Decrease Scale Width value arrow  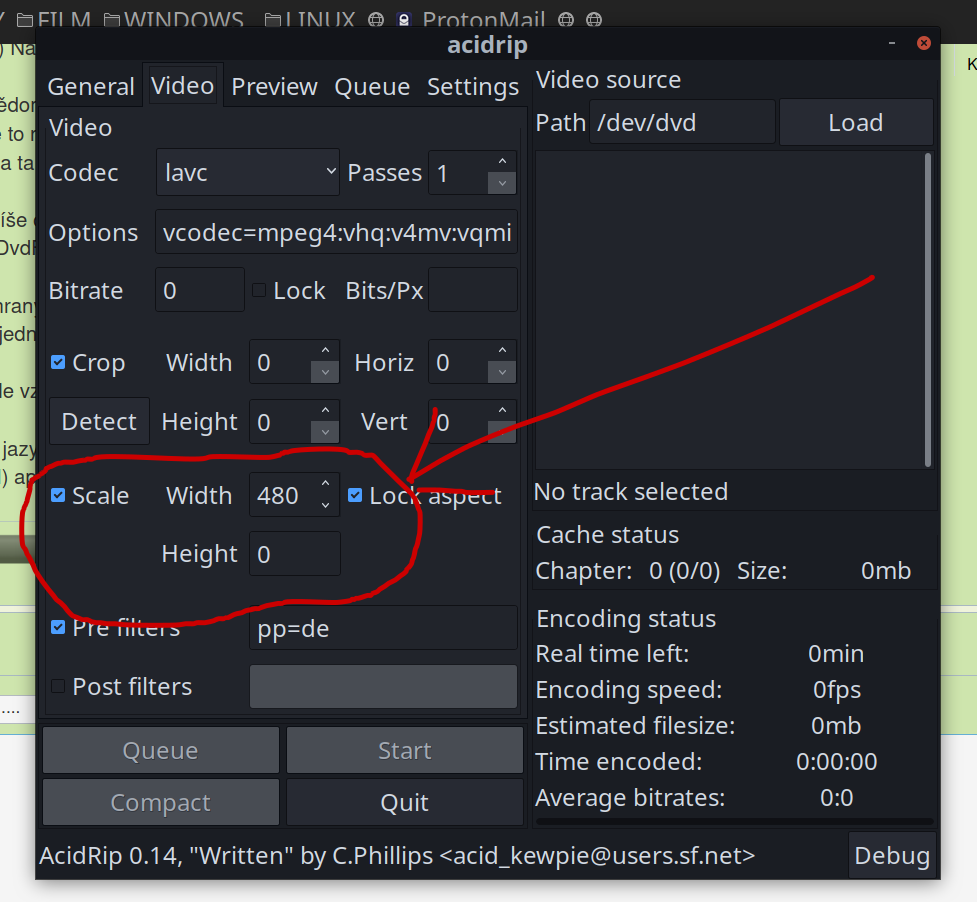click(325, 506)
